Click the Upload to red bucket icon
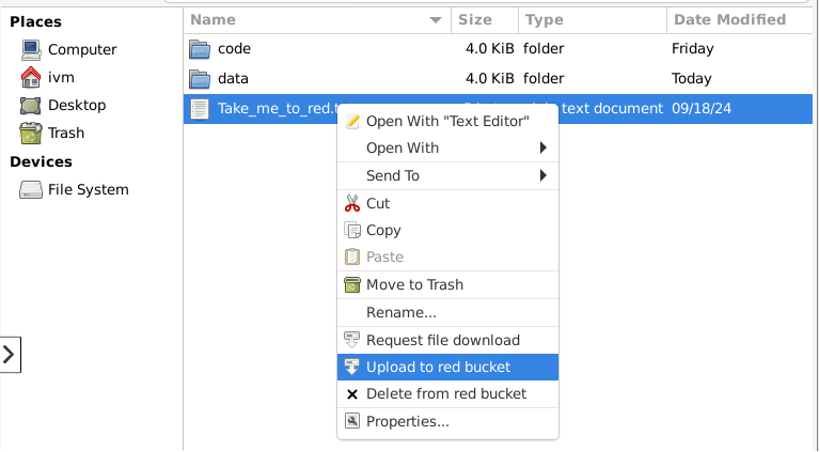The image size is (820, 452). coord(352,367)
